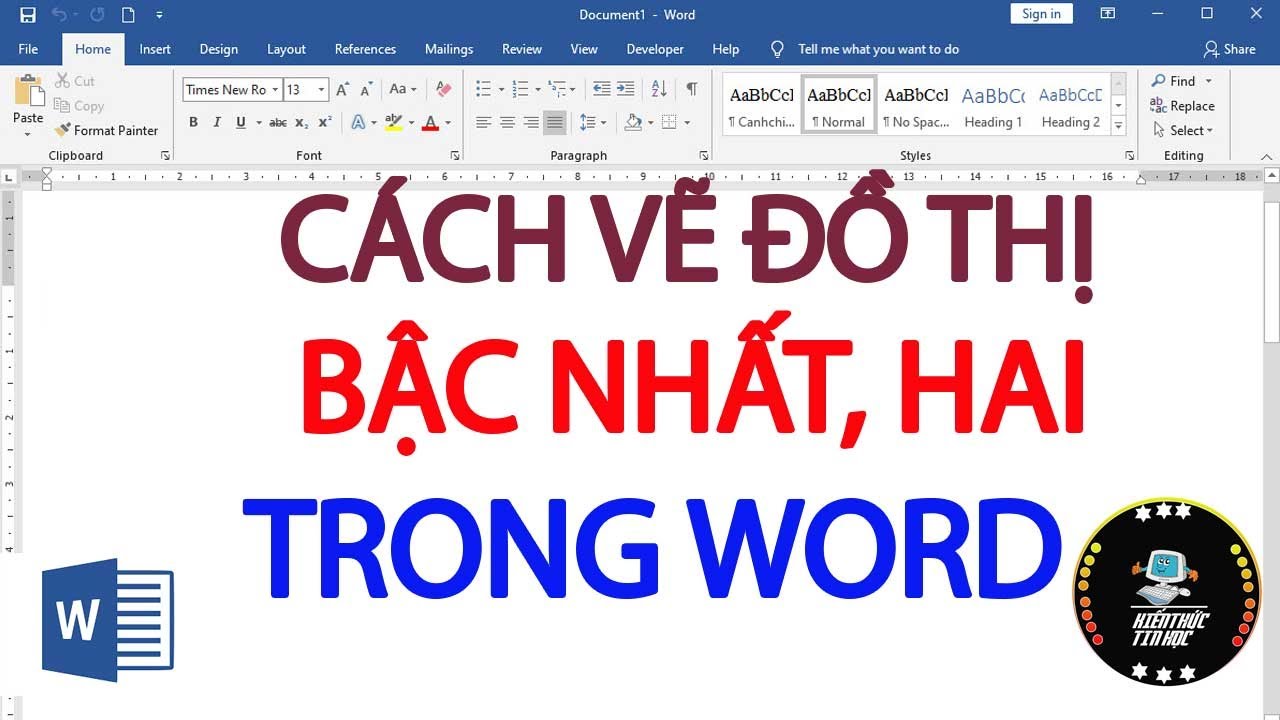Sort text with the A-Z icon
1280x720 pixels.
click(660, 90)
